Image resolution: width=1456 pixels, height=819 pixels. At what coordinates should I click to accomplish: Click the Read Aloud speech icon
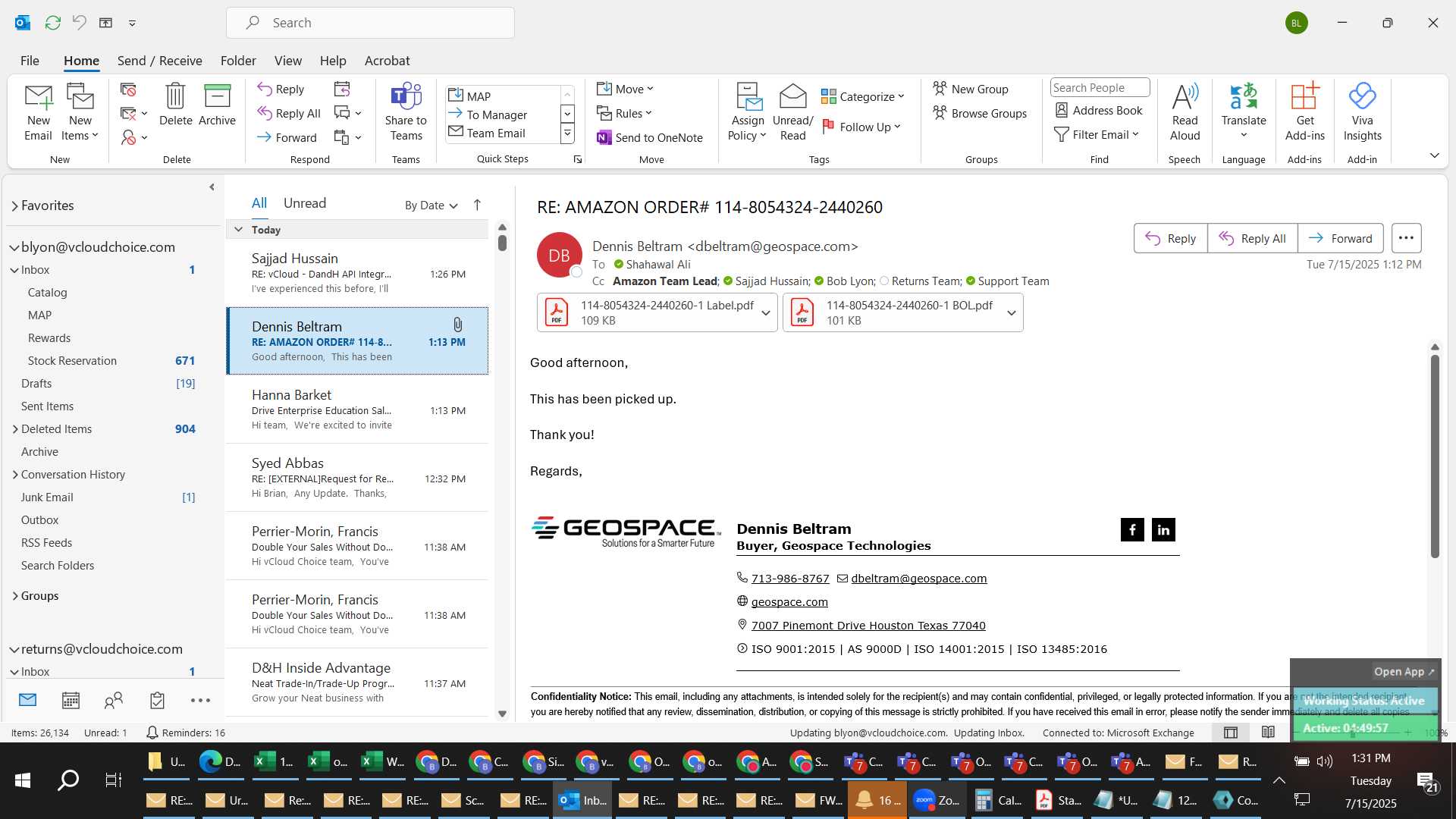coord(1185,112)
